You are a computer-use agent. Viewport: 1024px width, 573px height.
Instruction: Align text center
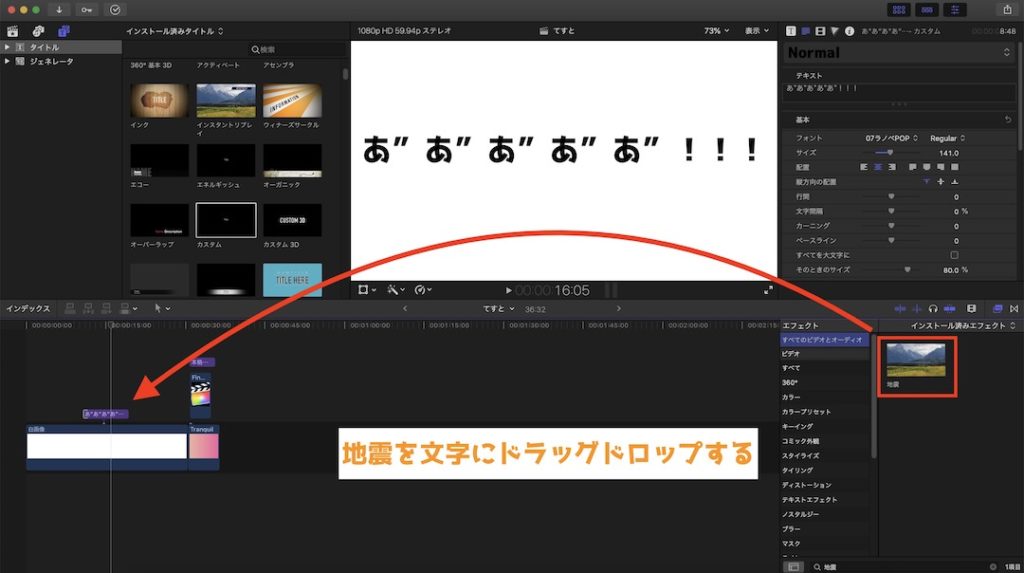(x=878, y=167)
